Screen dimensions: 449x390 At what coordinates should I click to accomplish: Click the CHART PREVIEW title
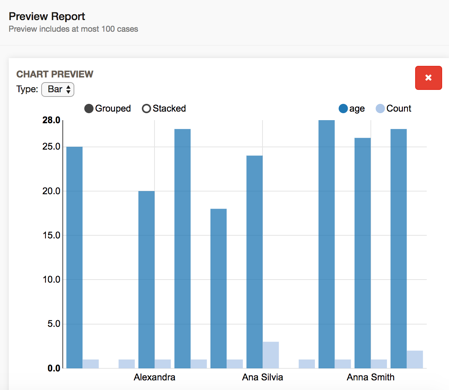(55, 74)
